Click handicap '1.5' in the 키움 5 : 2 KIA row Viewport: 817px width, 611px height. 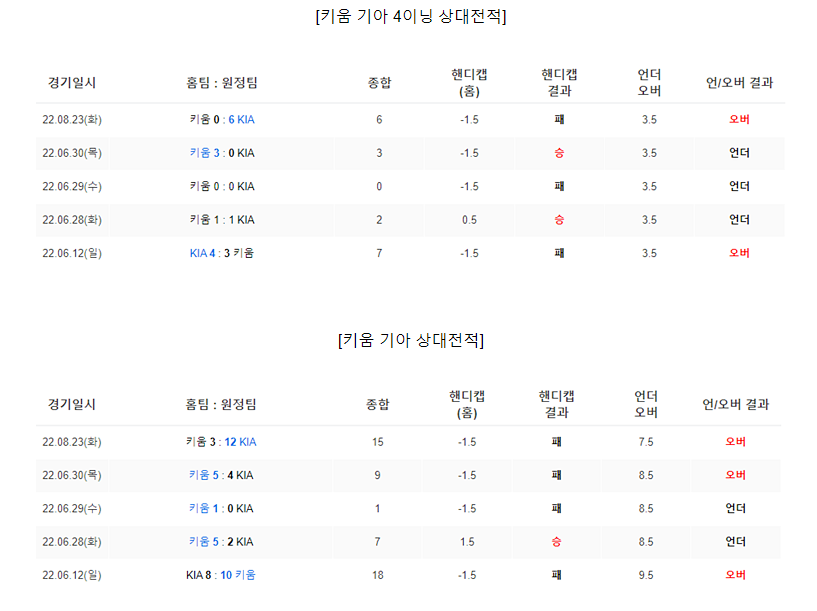[467, 542]
